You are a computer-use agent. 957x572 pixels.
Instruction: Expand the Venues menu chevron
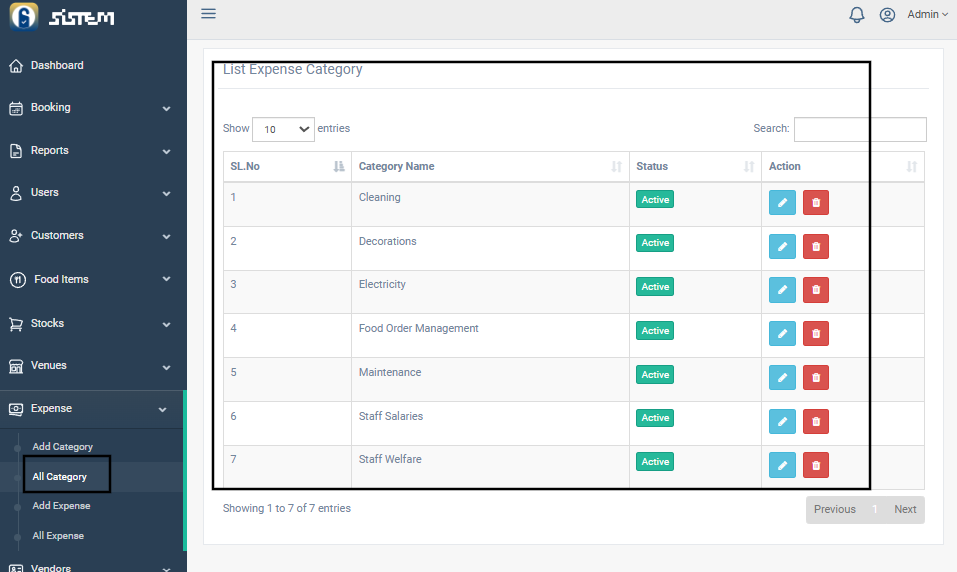click(166, 367)
